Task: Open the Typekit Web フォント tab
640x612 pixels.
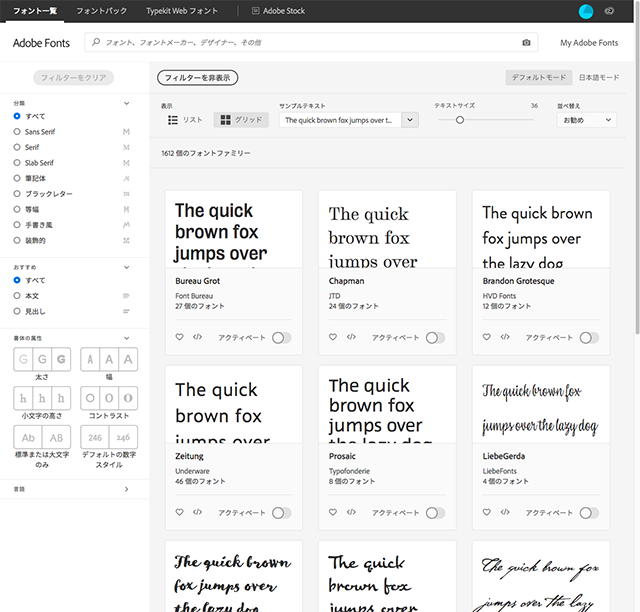Action: pos(182,11)
